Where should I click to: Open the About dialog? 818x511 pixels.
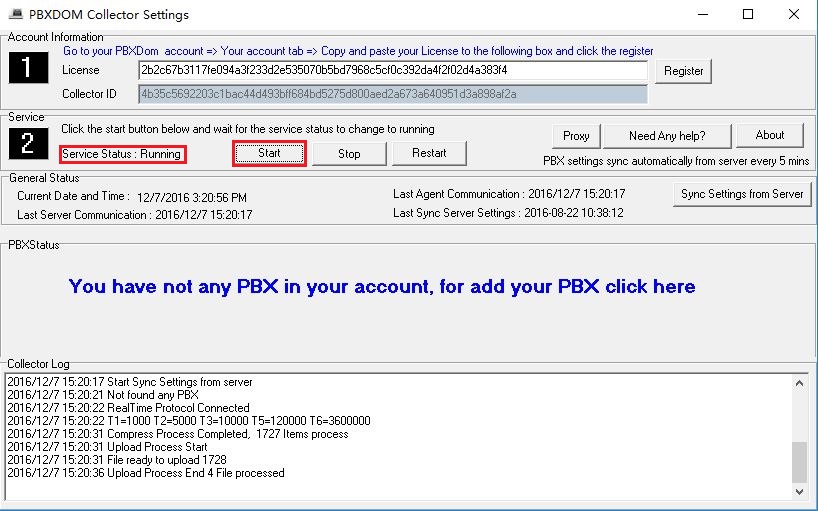[x=769, y=136]
